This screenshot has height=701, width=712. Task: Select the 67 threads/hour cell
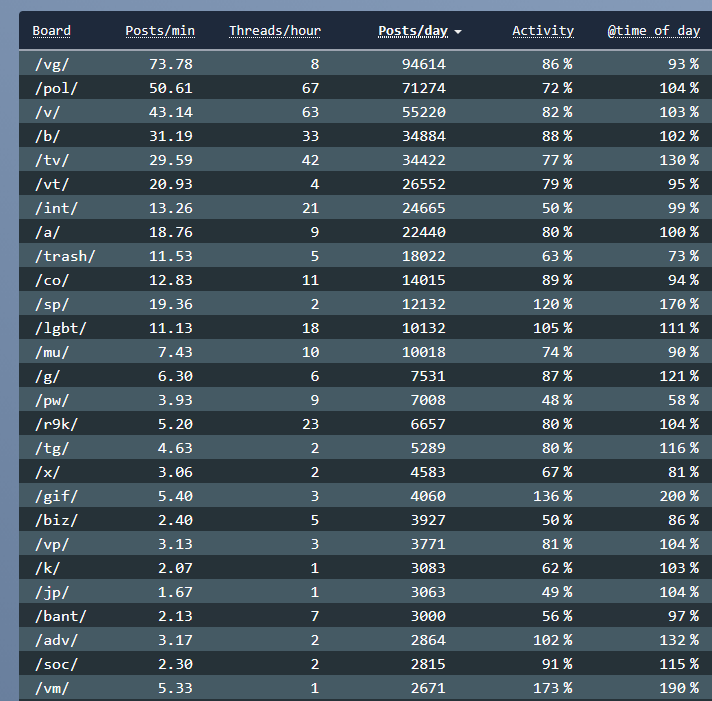pos(311,88)
